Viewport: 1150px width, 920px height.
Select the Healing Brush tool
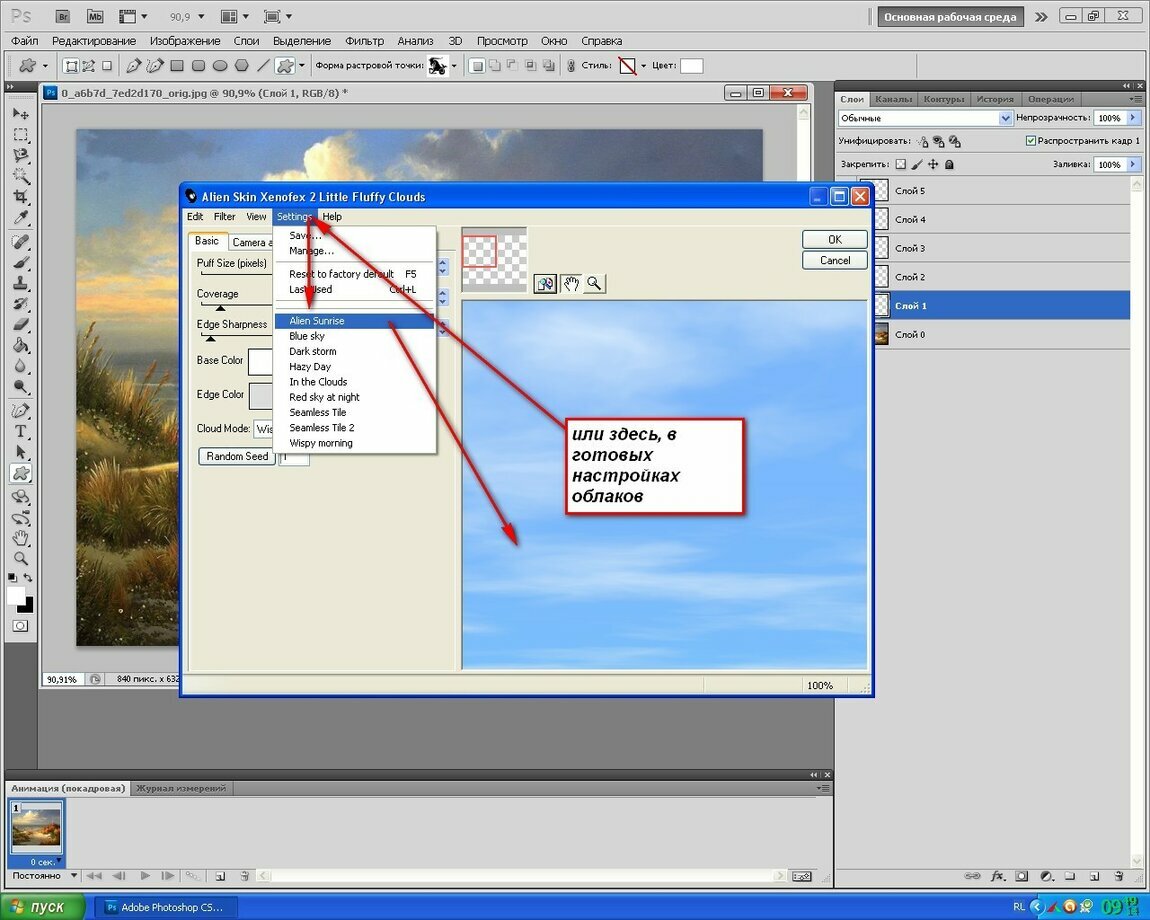click(x=21, y=242)
